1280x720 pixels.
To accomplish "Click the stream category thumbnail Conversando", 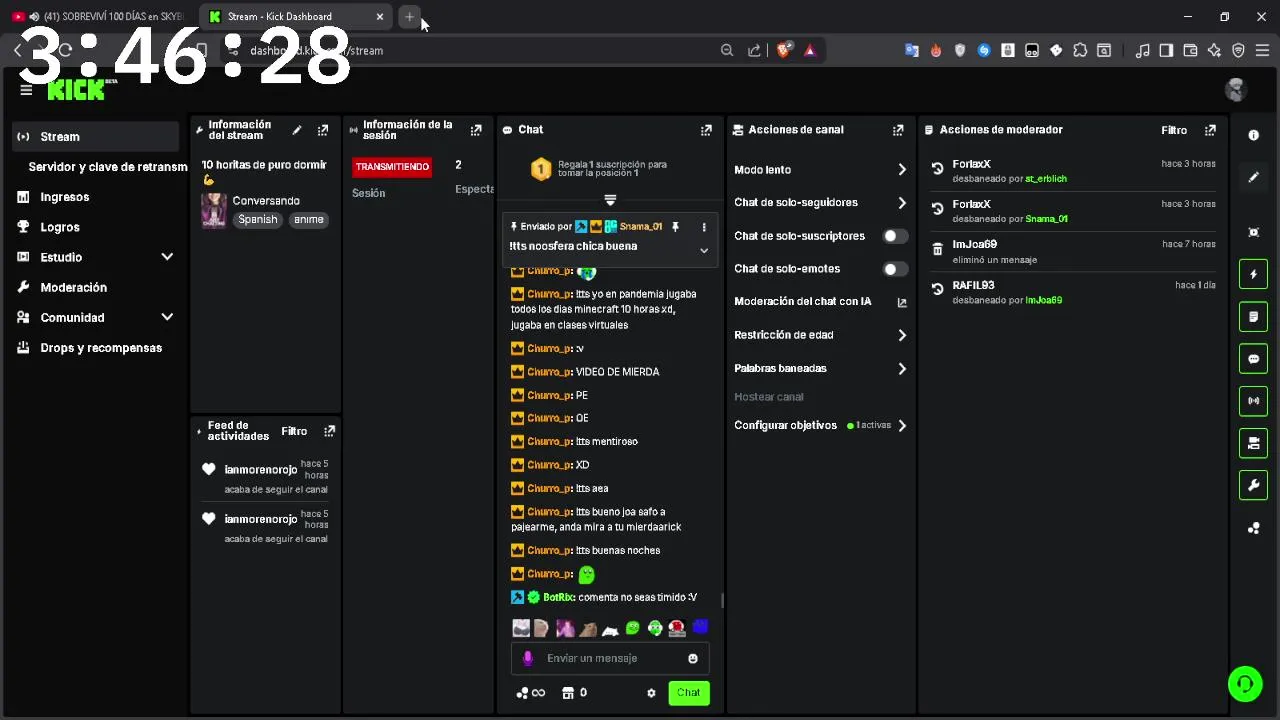I will 214,210.
